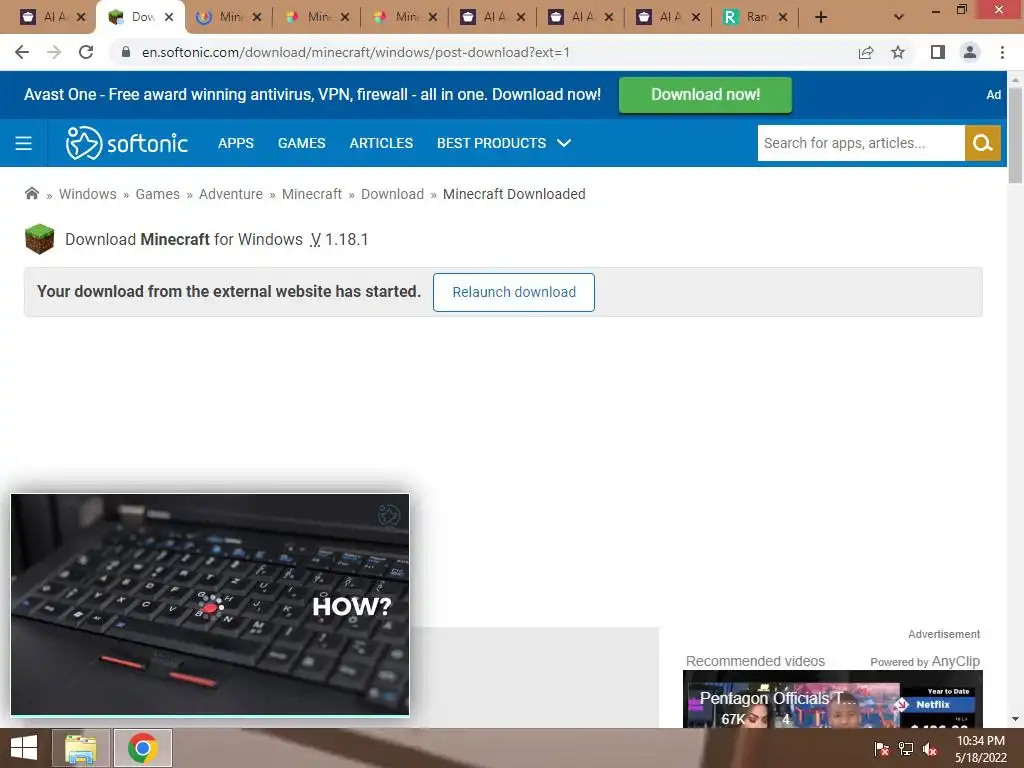Click the Windows breadcrumb link

coord(88,194)
